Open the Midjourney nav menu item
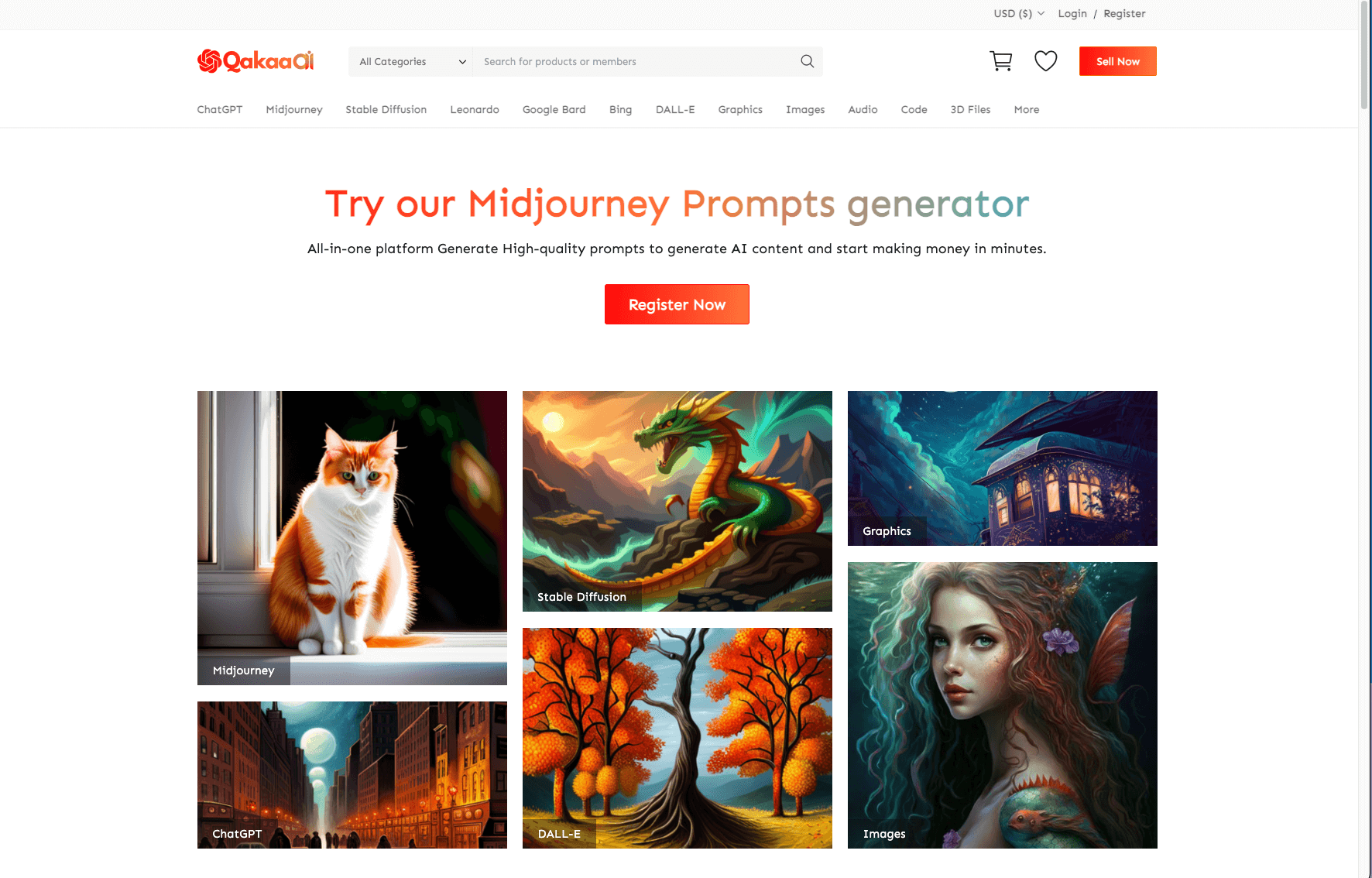This screenshot has width=1372, height=878. click(294, 109)
